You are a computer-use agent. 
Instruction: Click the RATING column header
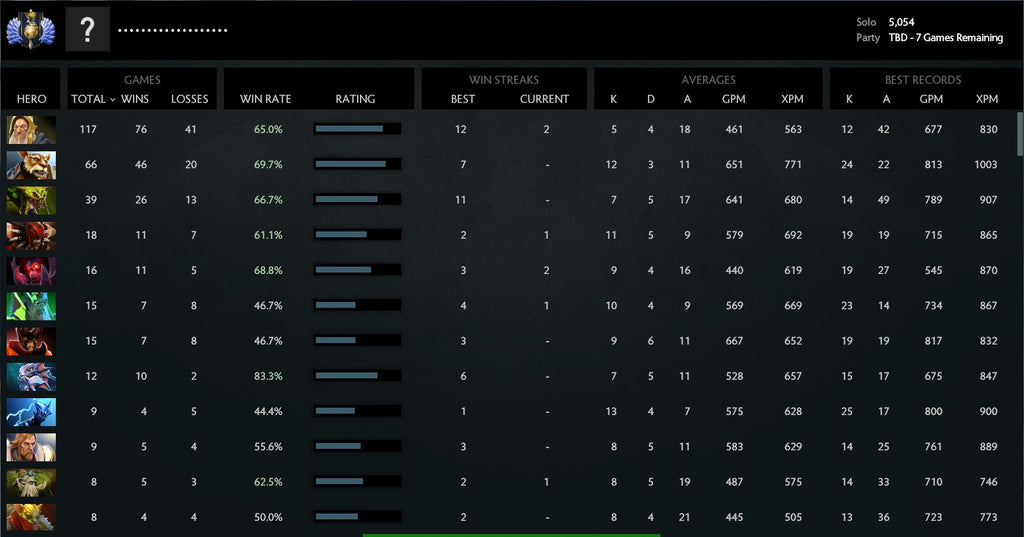click(x=355, y=99)
